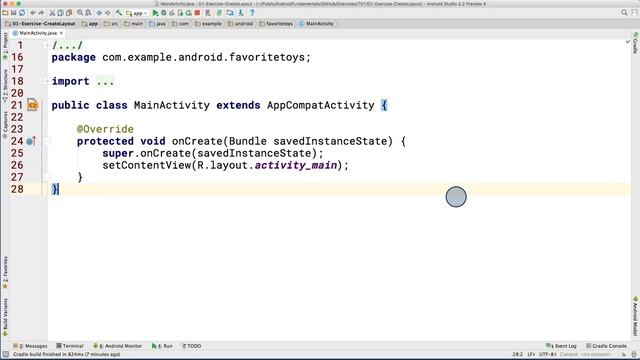Screen dimensions: 640x360
Task: Make the project with the hammer icon
Action: 119,13
